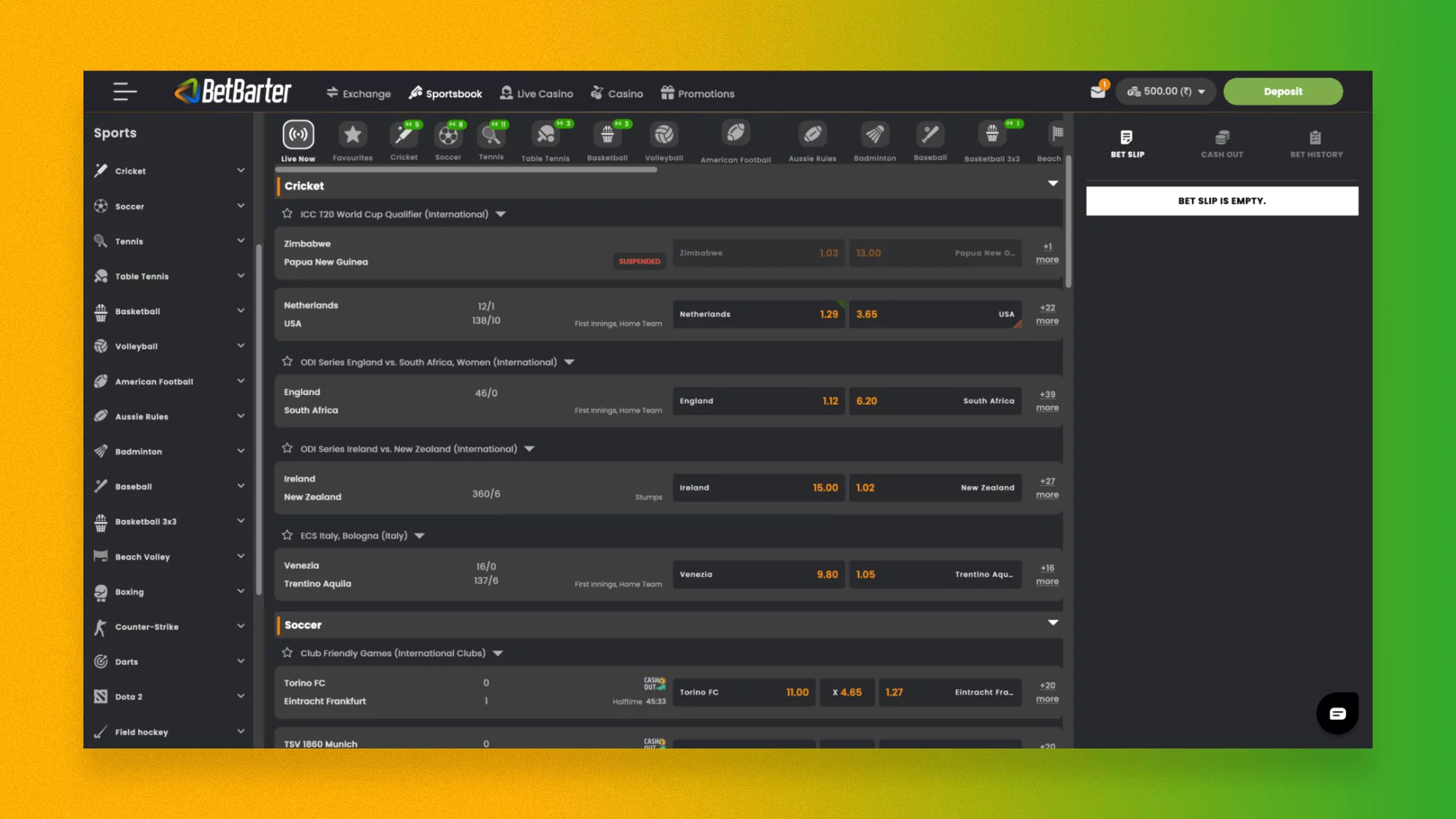Viewport: 1456px width, 819px height.
Task: Favourite ODI Series England vs. South Africa
Action: coord(287,362)
